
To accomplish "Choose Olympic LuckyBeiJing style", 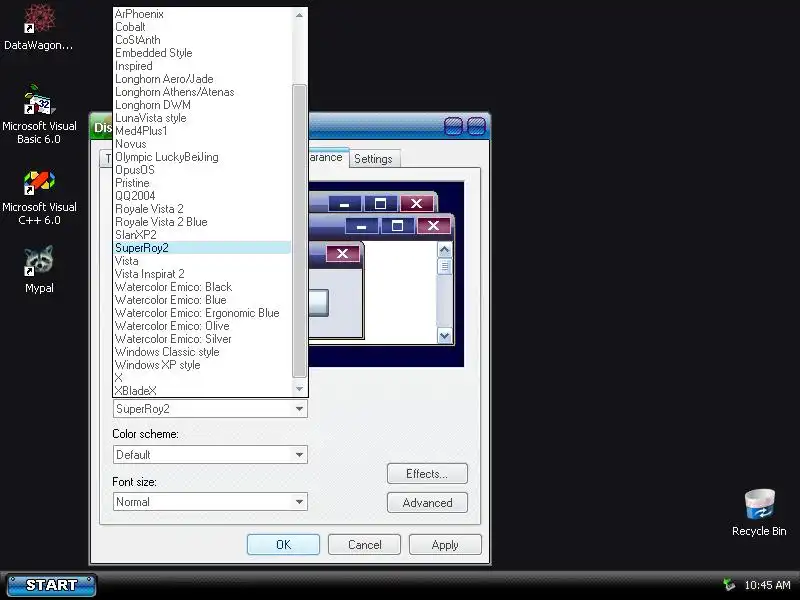I will coord(202,157).
